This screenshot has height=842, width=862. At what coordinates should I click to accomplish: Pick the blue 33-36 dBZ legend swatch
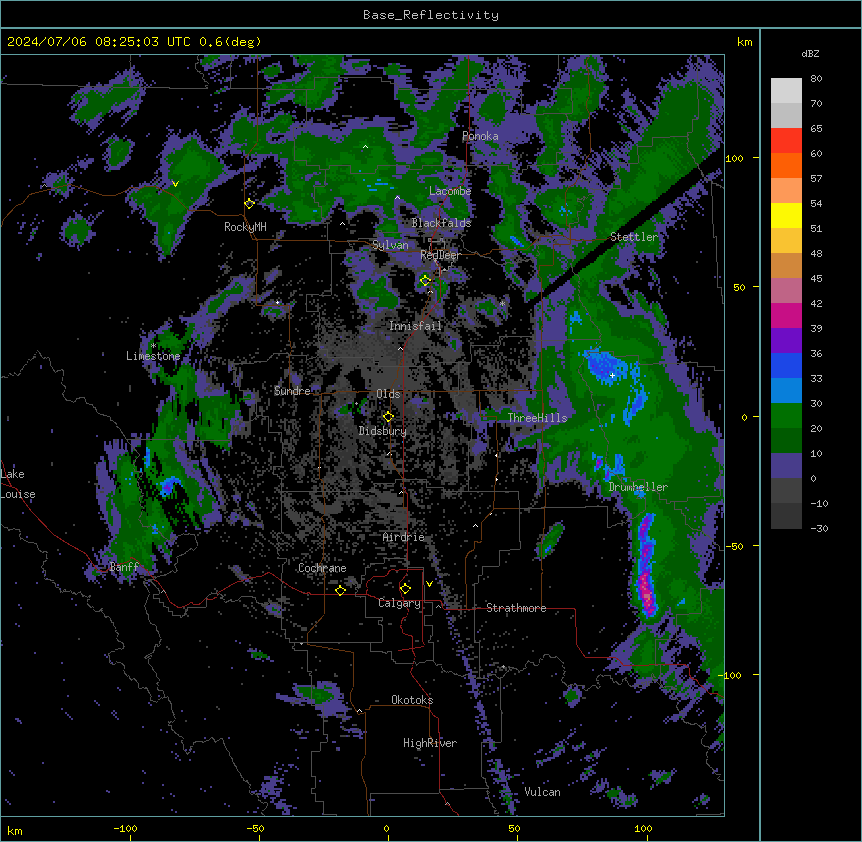pyautogui.click(x=786, y=365)
